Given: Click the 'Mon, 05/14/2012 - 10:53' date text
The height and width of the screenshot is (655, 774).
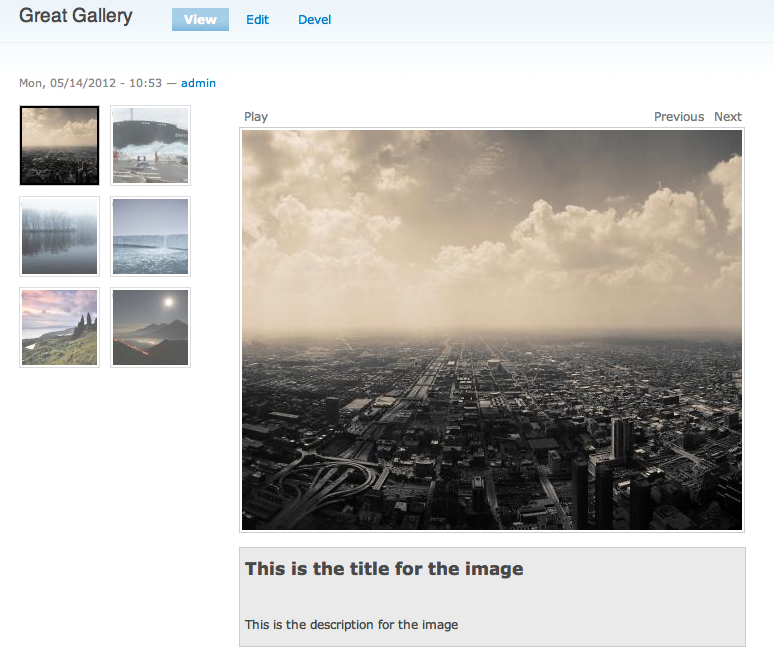Looking at the screenshot, I should 90,83.
